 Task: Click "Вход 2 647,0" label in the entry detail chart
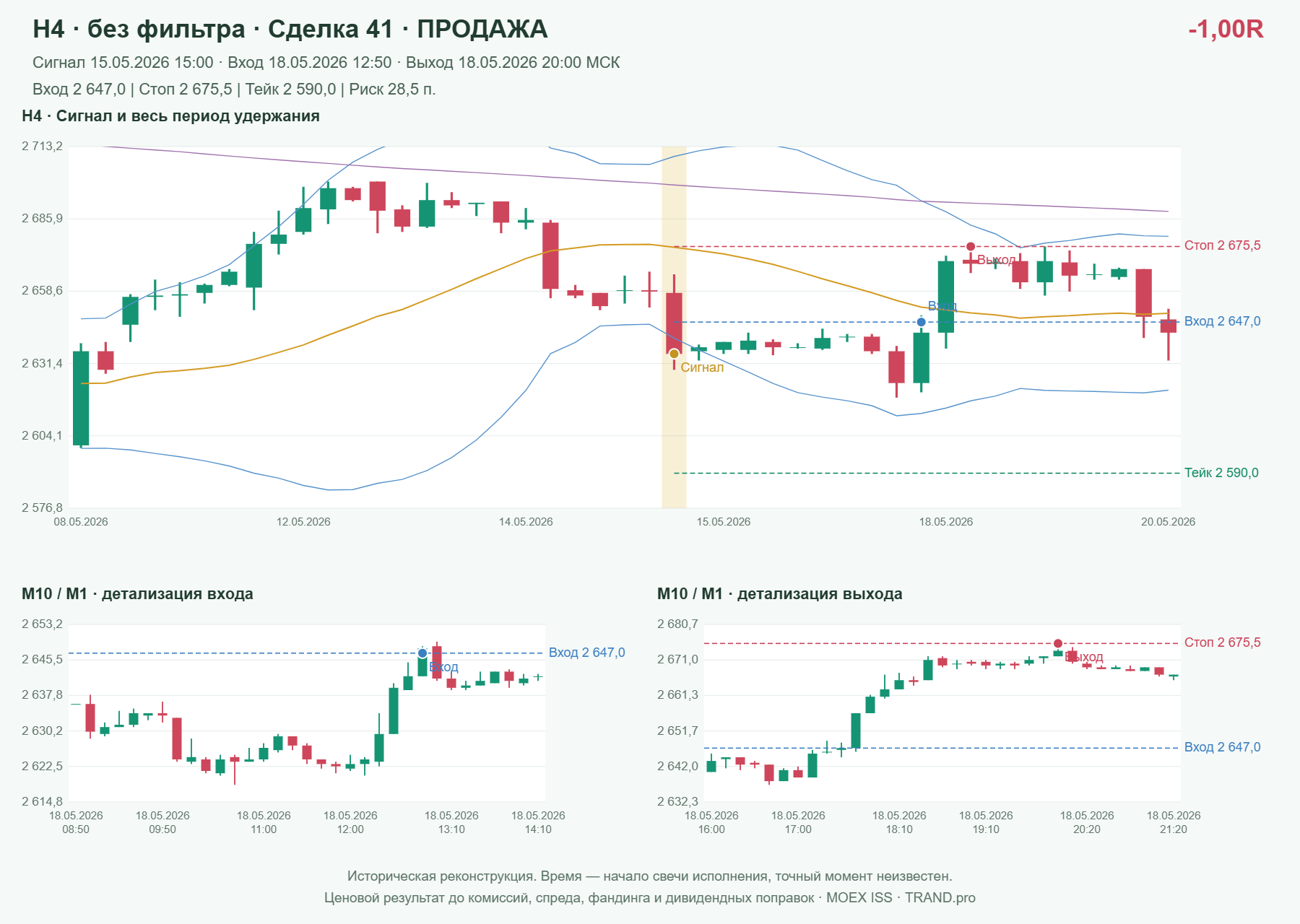coord(587,653)
